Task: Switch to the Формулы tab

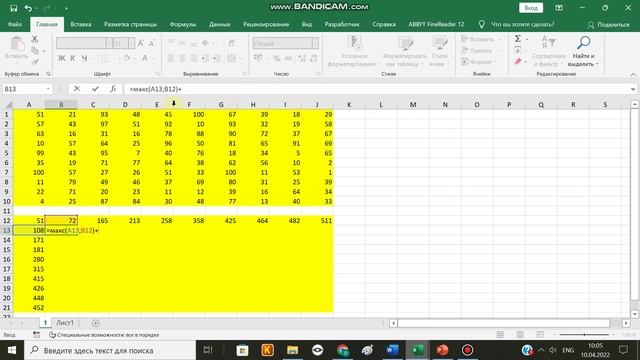Action: click(182, 24)
